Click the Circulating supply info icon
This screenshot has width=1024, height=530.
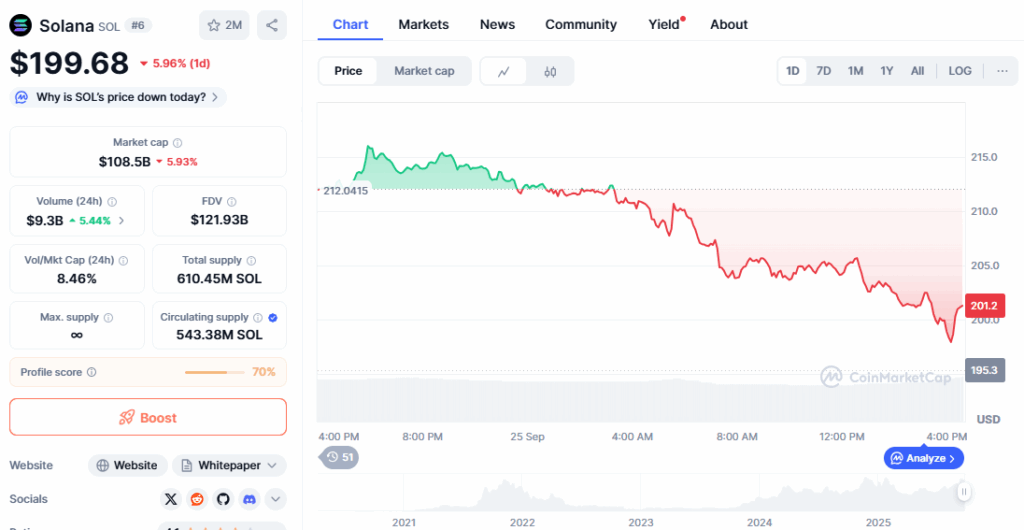click(x=258, y=317)
